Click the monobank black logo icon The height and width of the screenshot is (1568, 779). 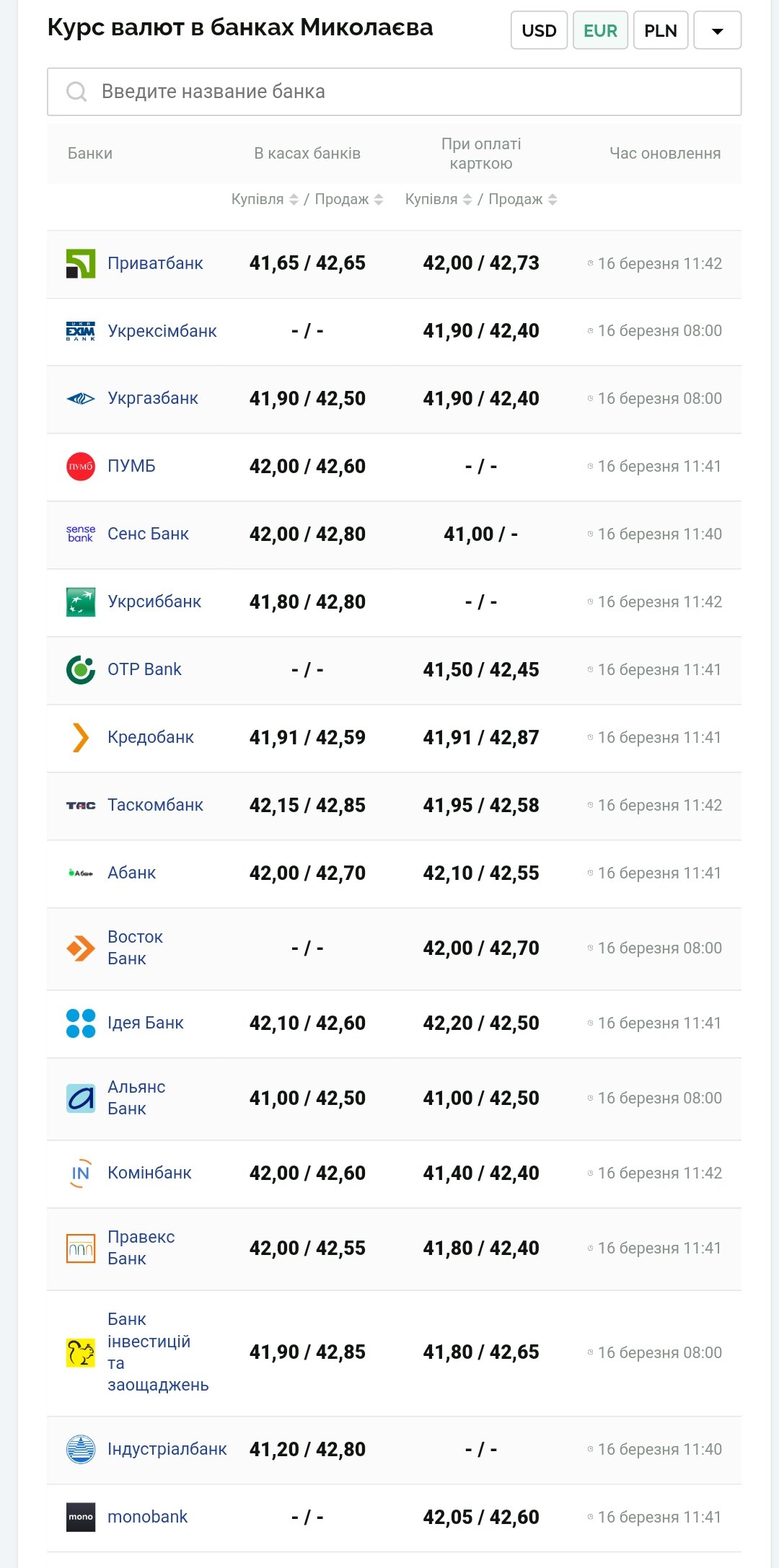tap(80, 1517)
